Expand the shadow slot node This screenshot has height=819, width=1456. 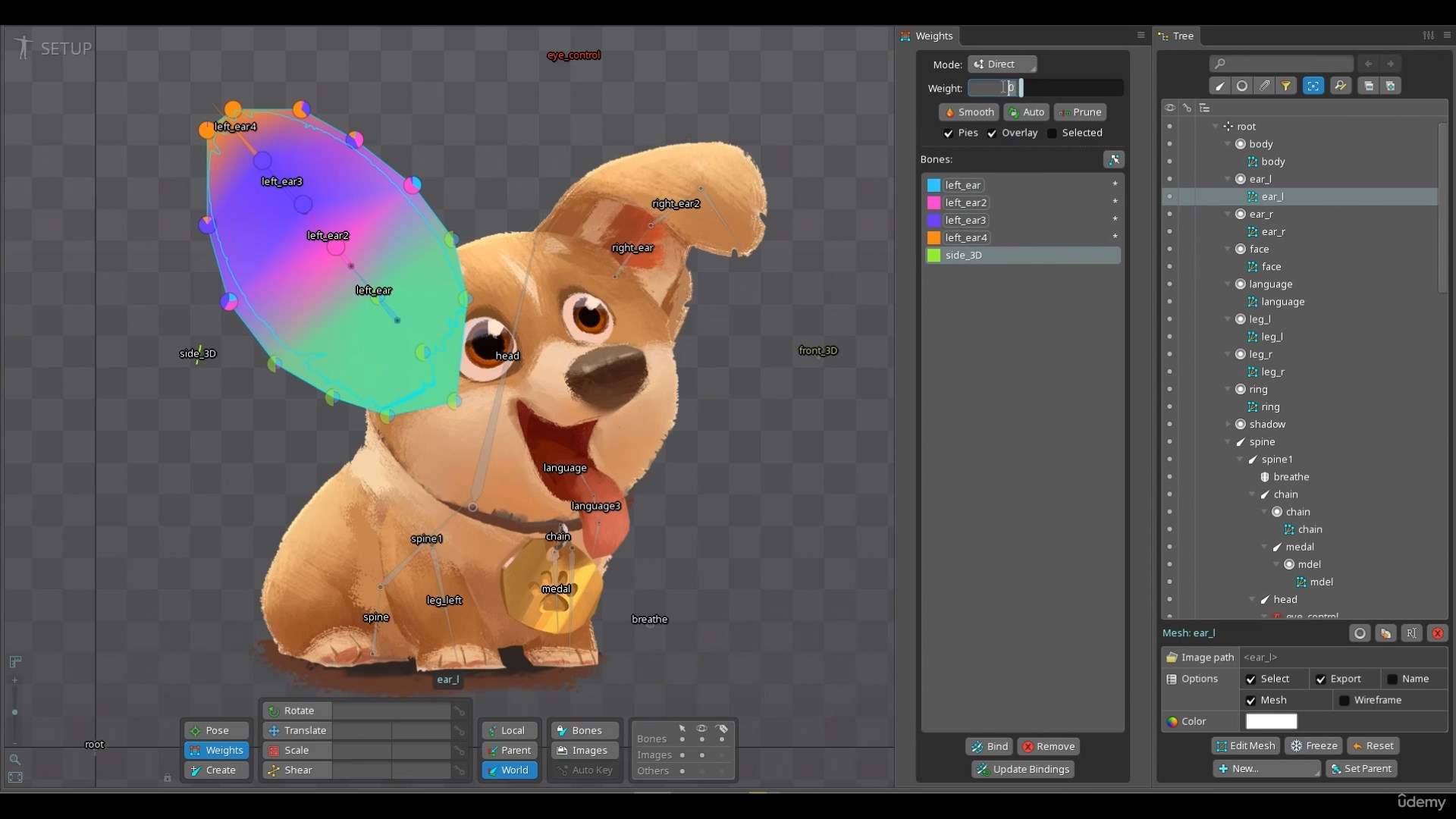1228,425
